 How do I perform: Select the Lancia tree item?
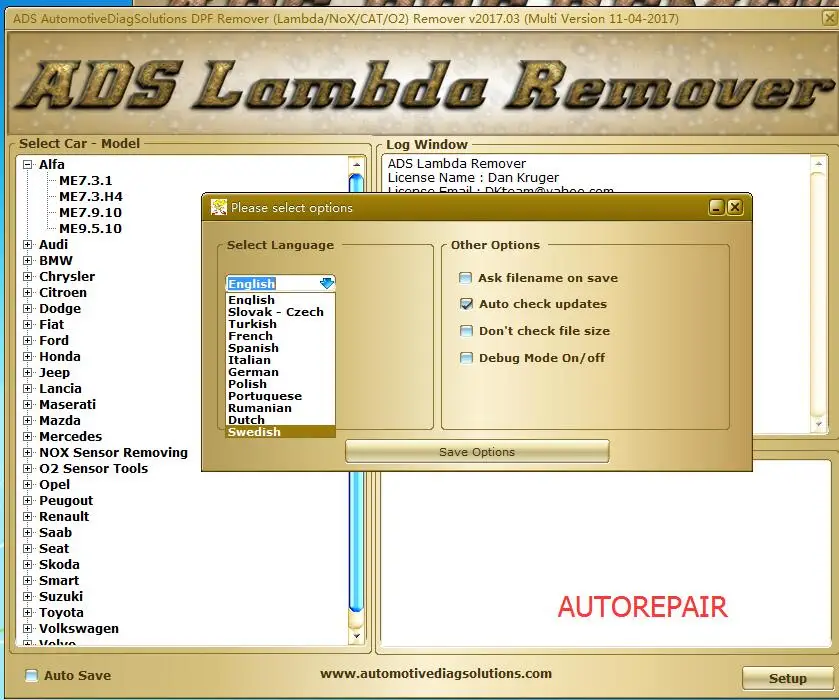click(60, 389)
